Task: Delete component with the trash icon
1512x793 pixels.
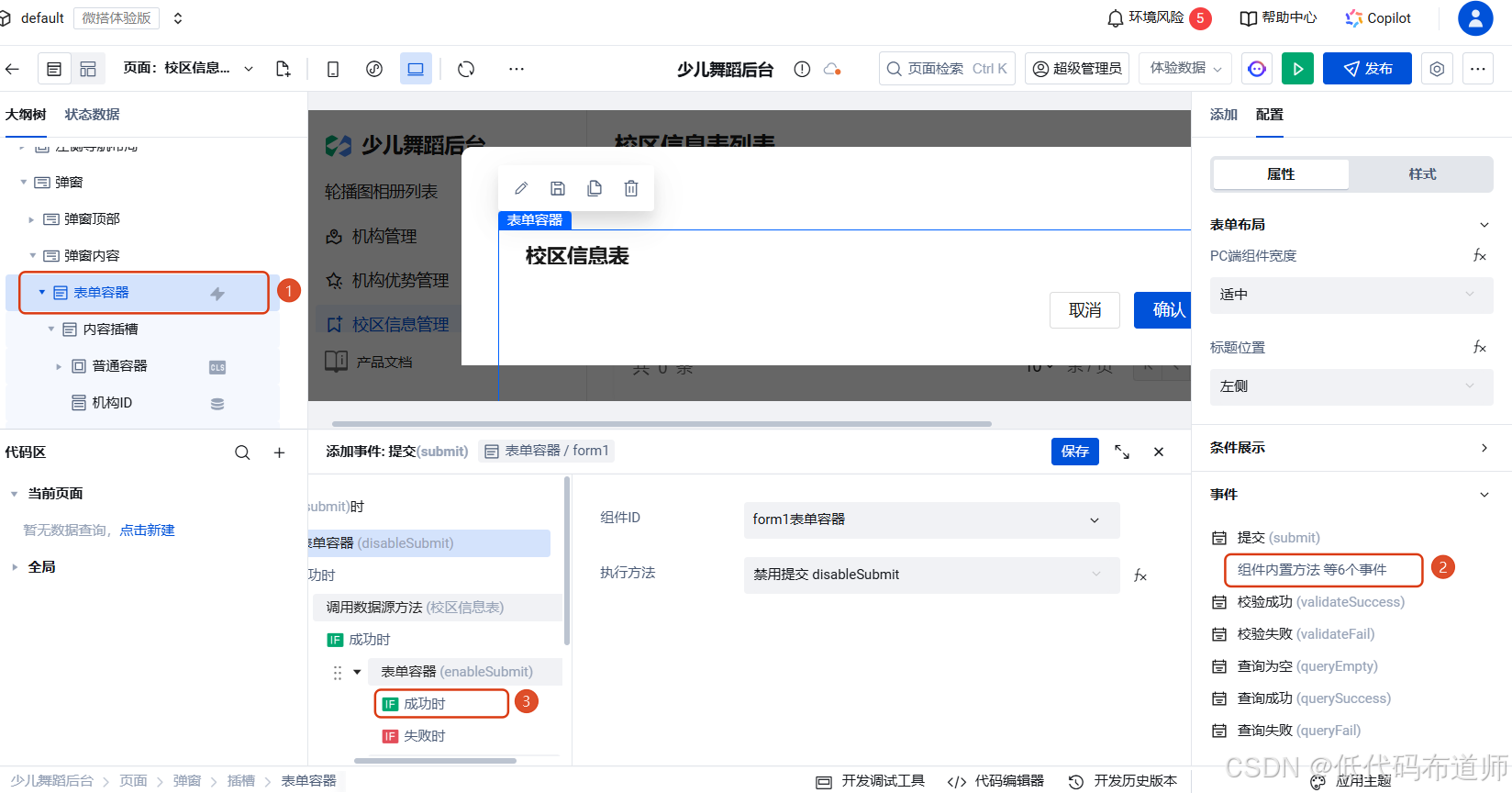Action: click(x=631, y=188)
